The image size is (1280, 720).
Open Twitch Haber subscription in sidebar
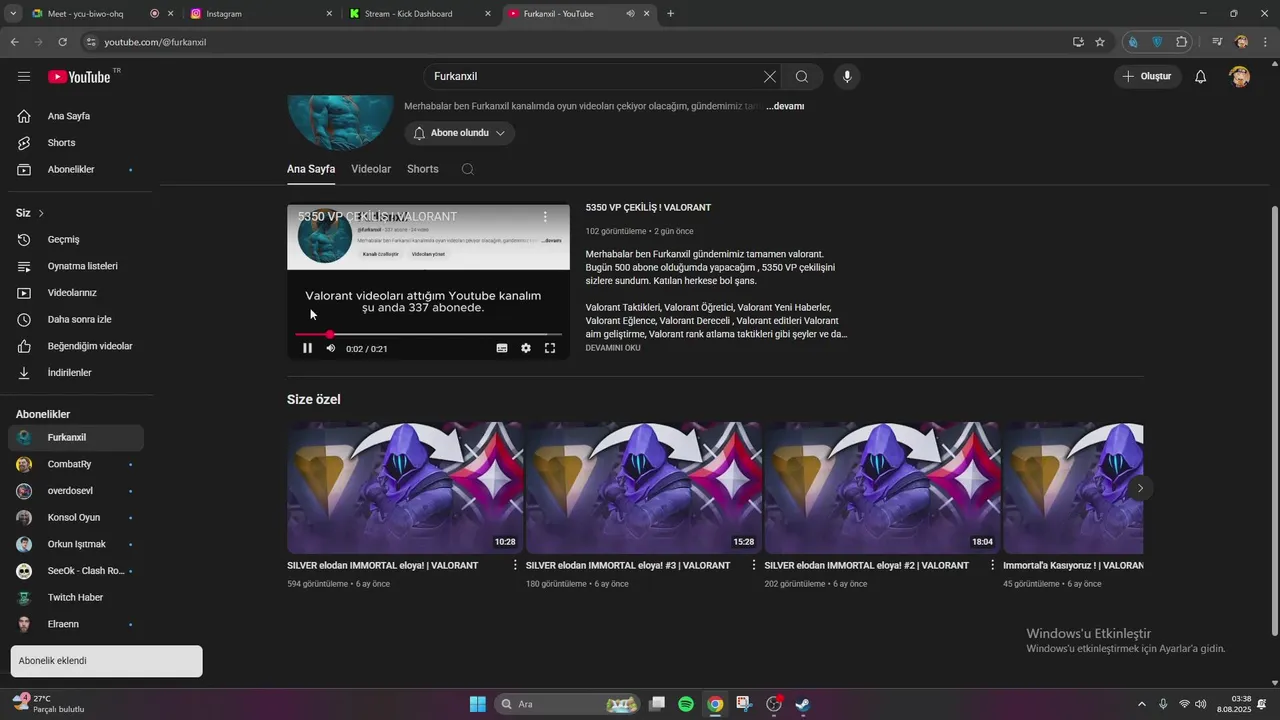click(x=76, y=598)
